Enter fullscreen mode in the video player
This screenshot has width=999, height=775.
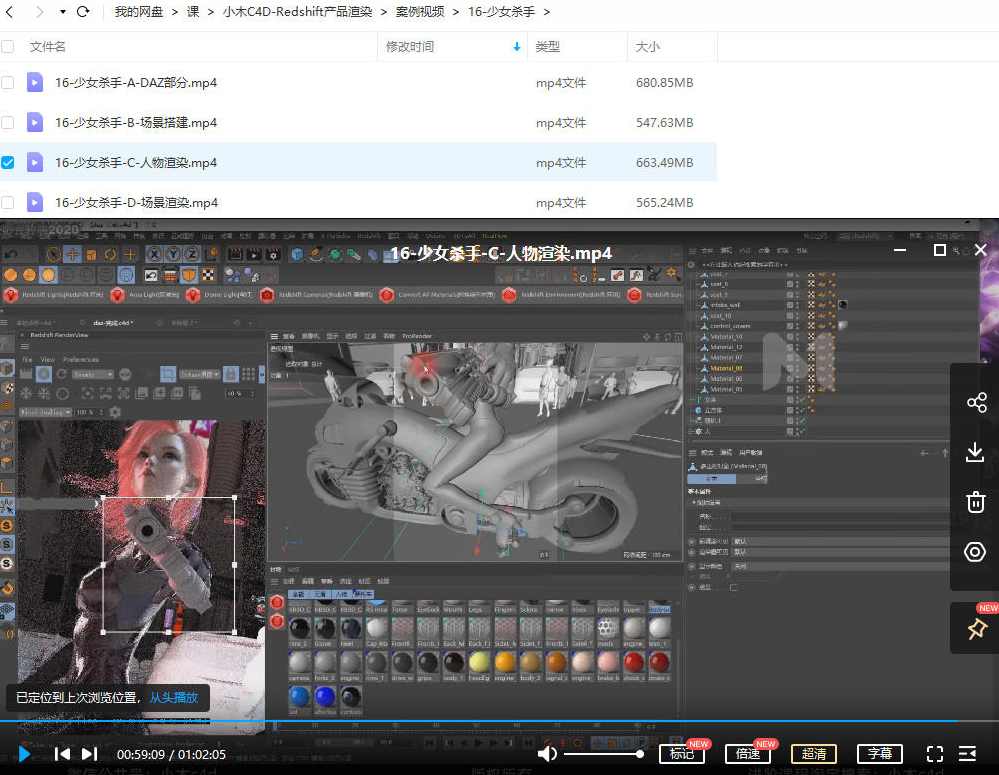tap(935, 755)
